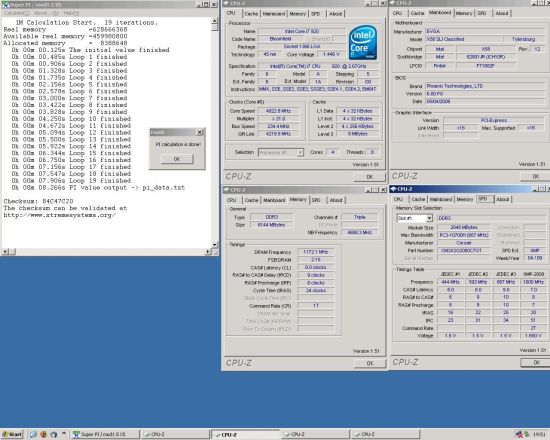Click the Core Voltage value field
The image size is (550, 440).
tap(331, 54)
